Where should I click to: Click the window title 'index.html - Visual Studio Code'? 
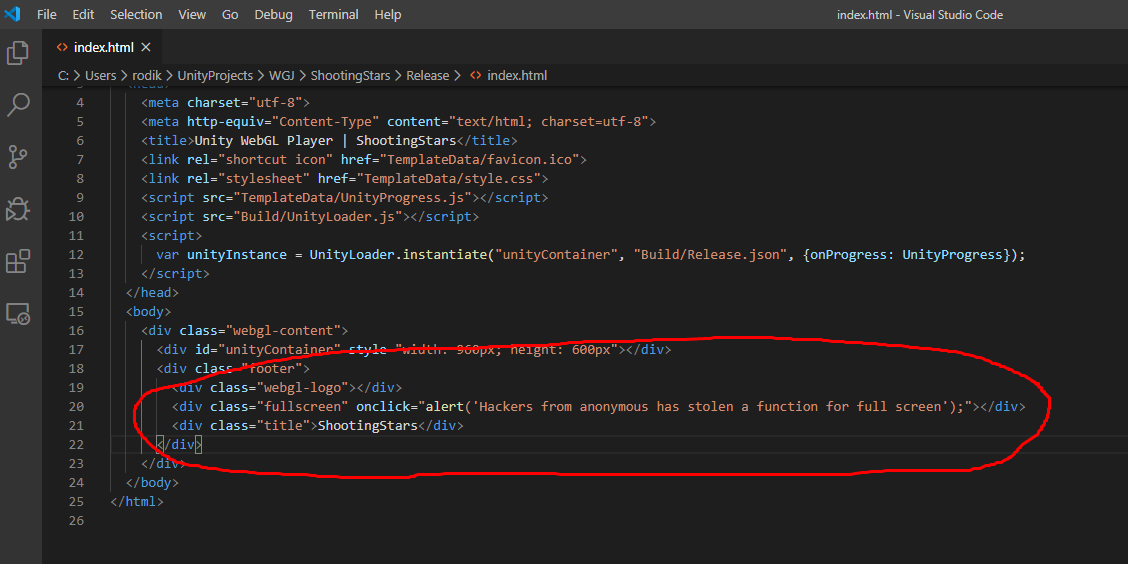coord(920,14)
